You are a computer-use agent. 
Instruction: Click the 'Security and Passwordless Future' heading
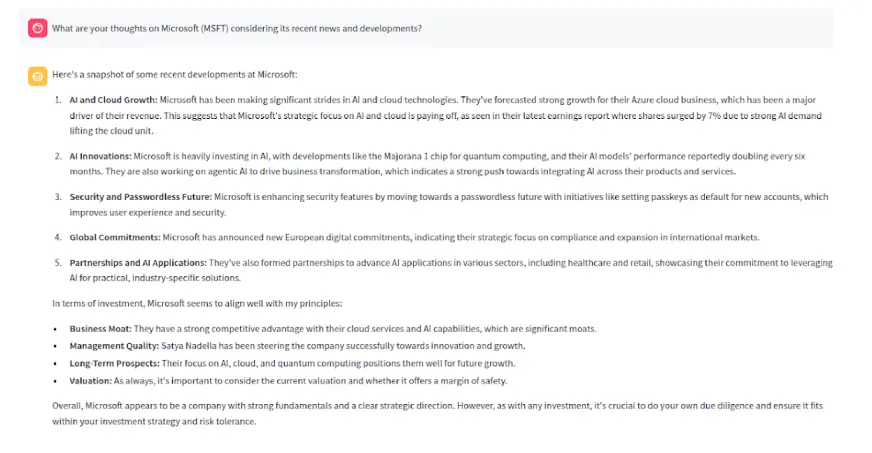pos(141,197)
